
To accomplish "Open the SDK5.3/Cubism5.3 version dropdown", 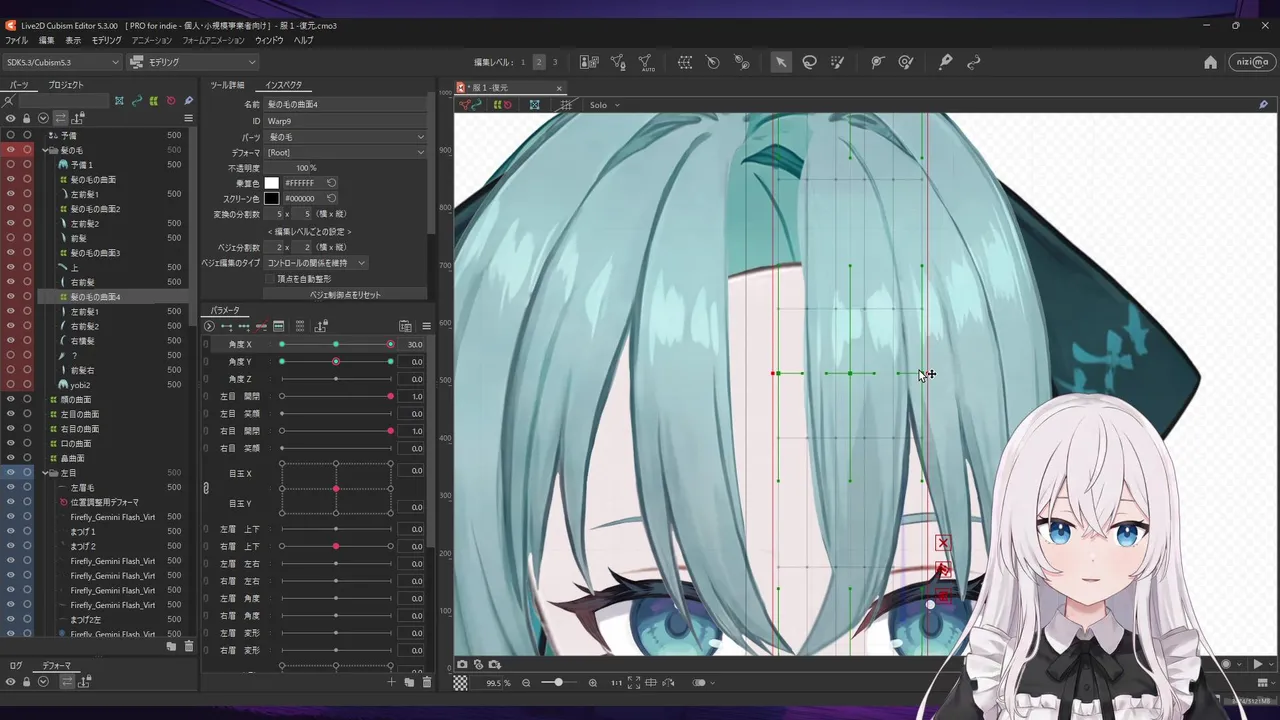I will click(62, 62).
